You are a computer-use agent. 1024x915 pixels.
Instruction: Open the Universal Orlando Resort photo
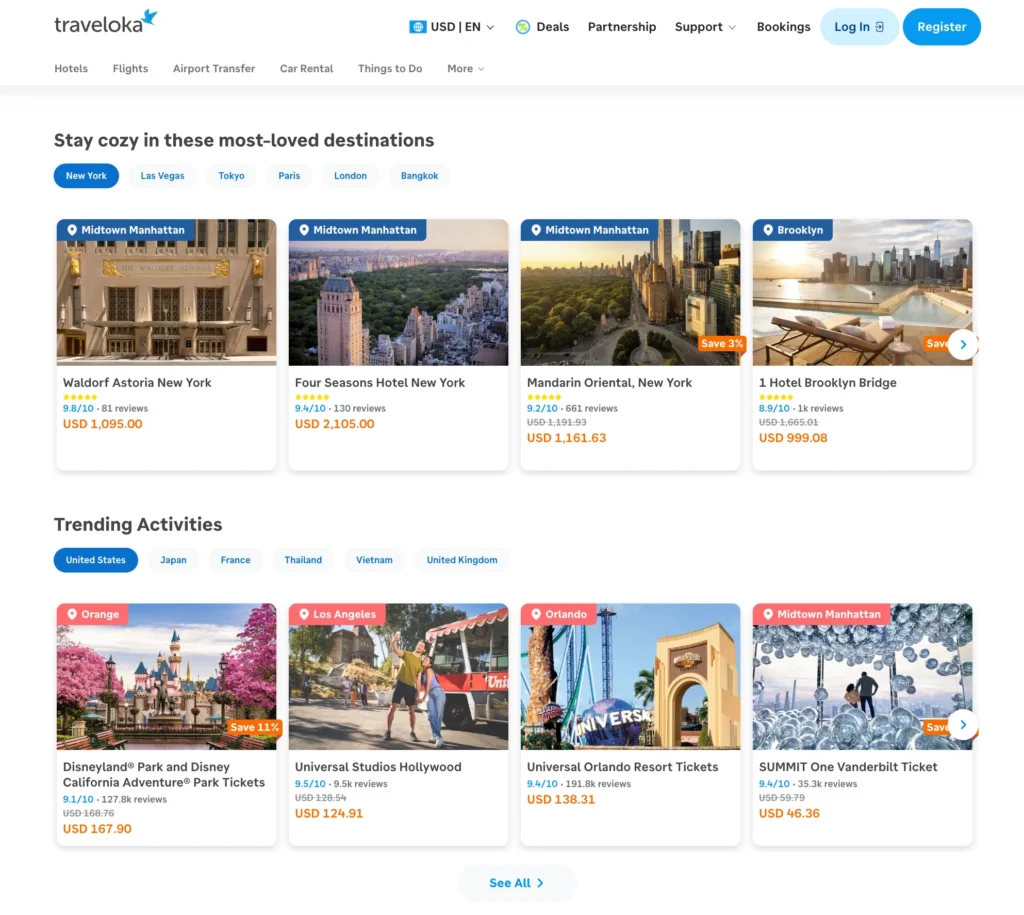coord(630,679)
